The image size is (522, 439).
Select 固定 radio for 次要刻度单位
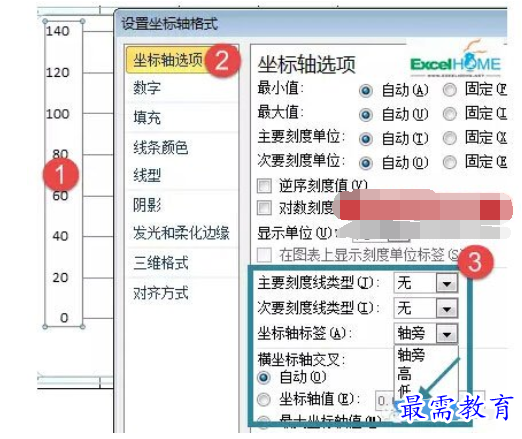(x=450, y=162)
